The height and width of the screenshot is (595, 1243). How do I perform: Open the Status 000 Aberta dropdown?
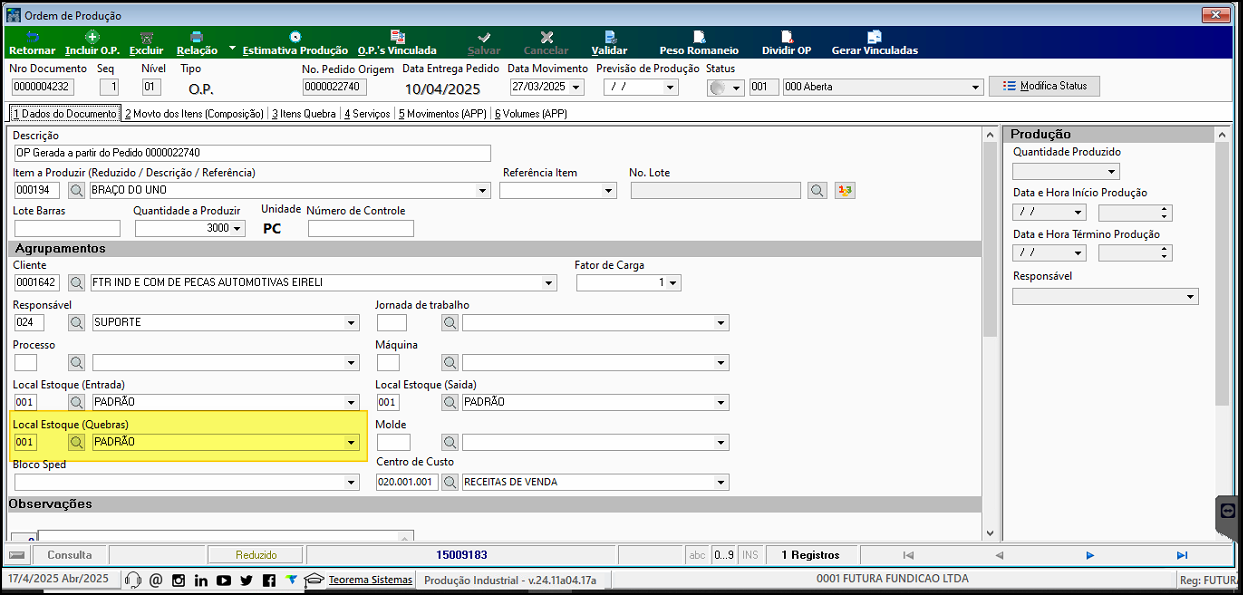click(x=976, y=87)
